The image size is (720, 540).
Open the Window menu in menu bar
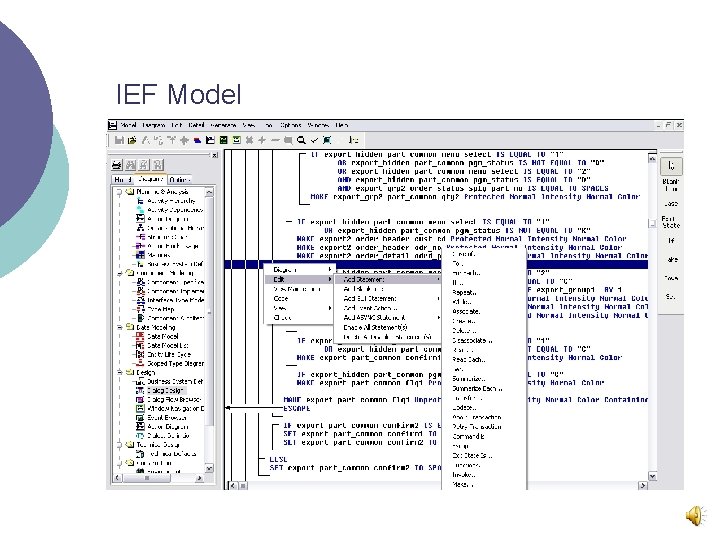[x=318, y=125]
